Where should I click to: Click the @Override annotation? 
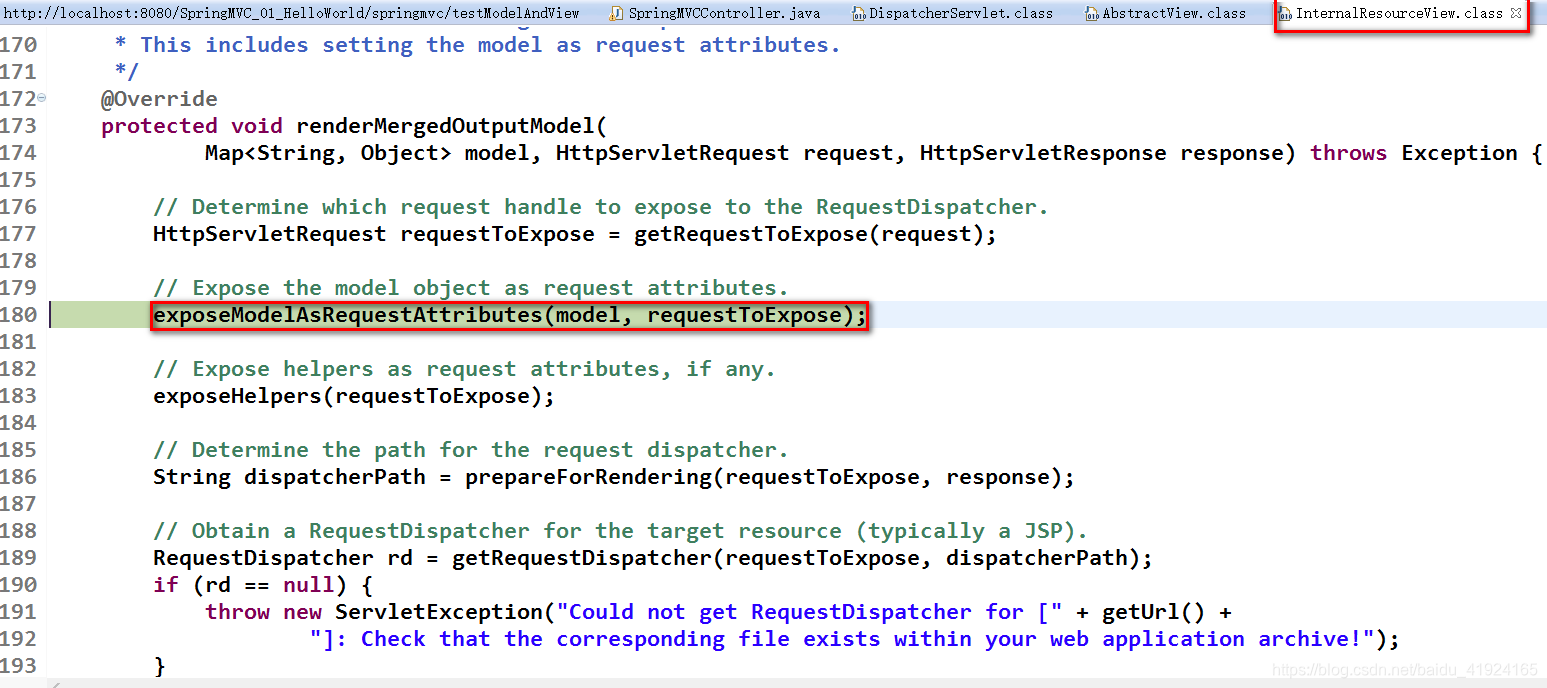point(159,98)
